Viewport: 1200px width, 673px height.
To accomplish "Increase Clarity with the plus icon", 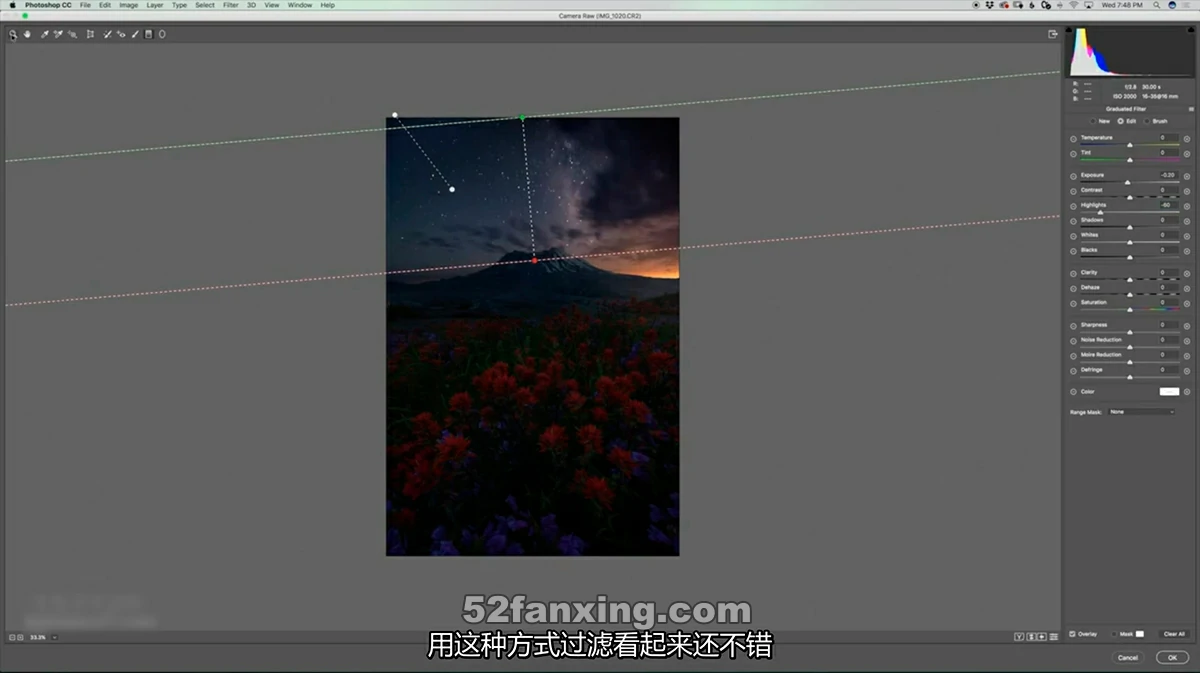I will click(x=1187, y=273).
